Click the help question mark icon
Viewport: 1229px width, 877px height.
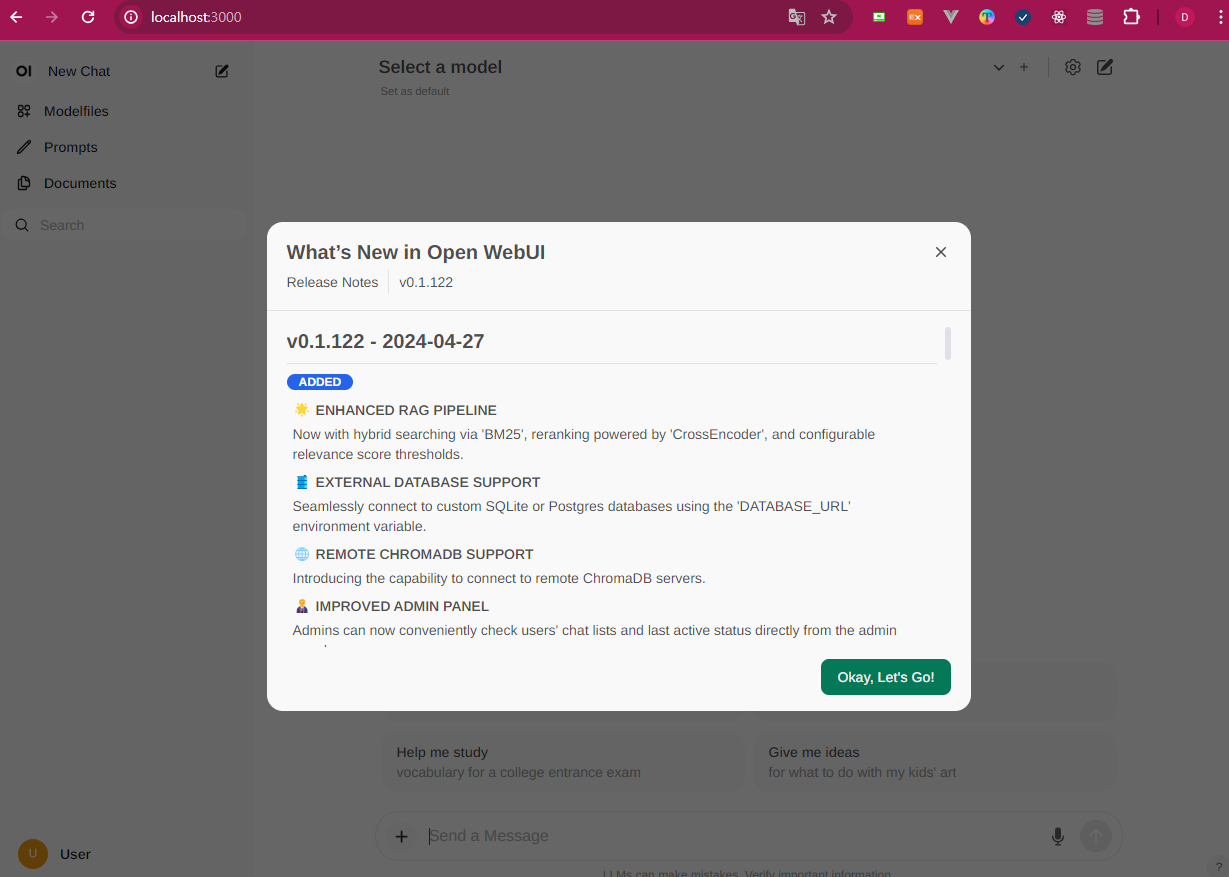(1219, 866)
